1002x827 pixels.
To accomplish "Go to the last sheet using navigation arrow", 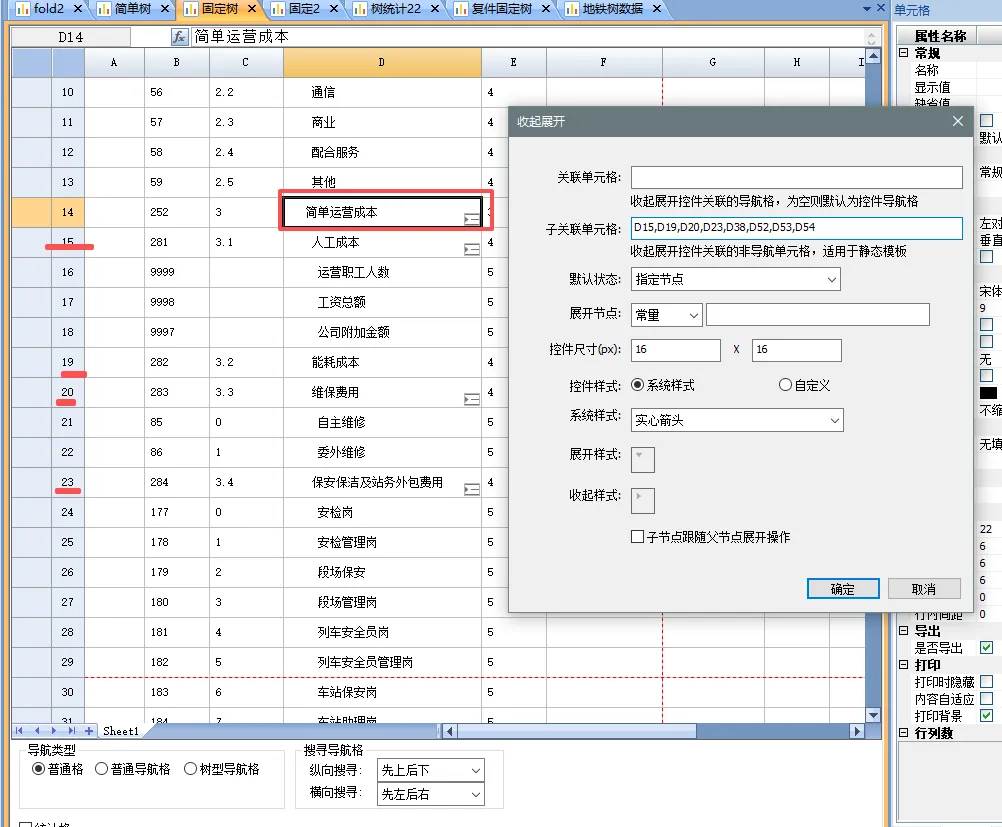I will (70, 731).
